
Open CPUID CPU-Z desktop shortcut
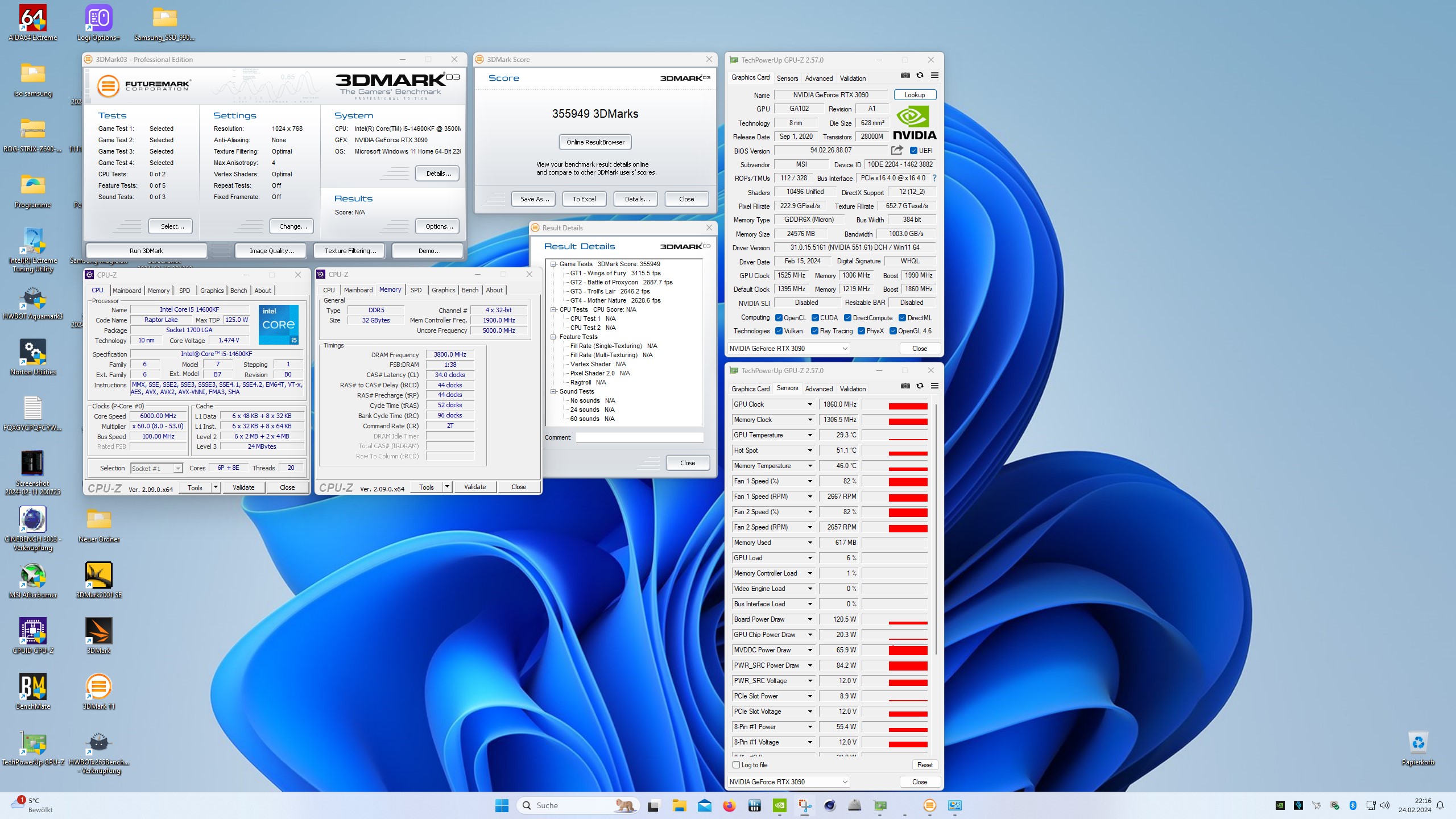point(33,636)
